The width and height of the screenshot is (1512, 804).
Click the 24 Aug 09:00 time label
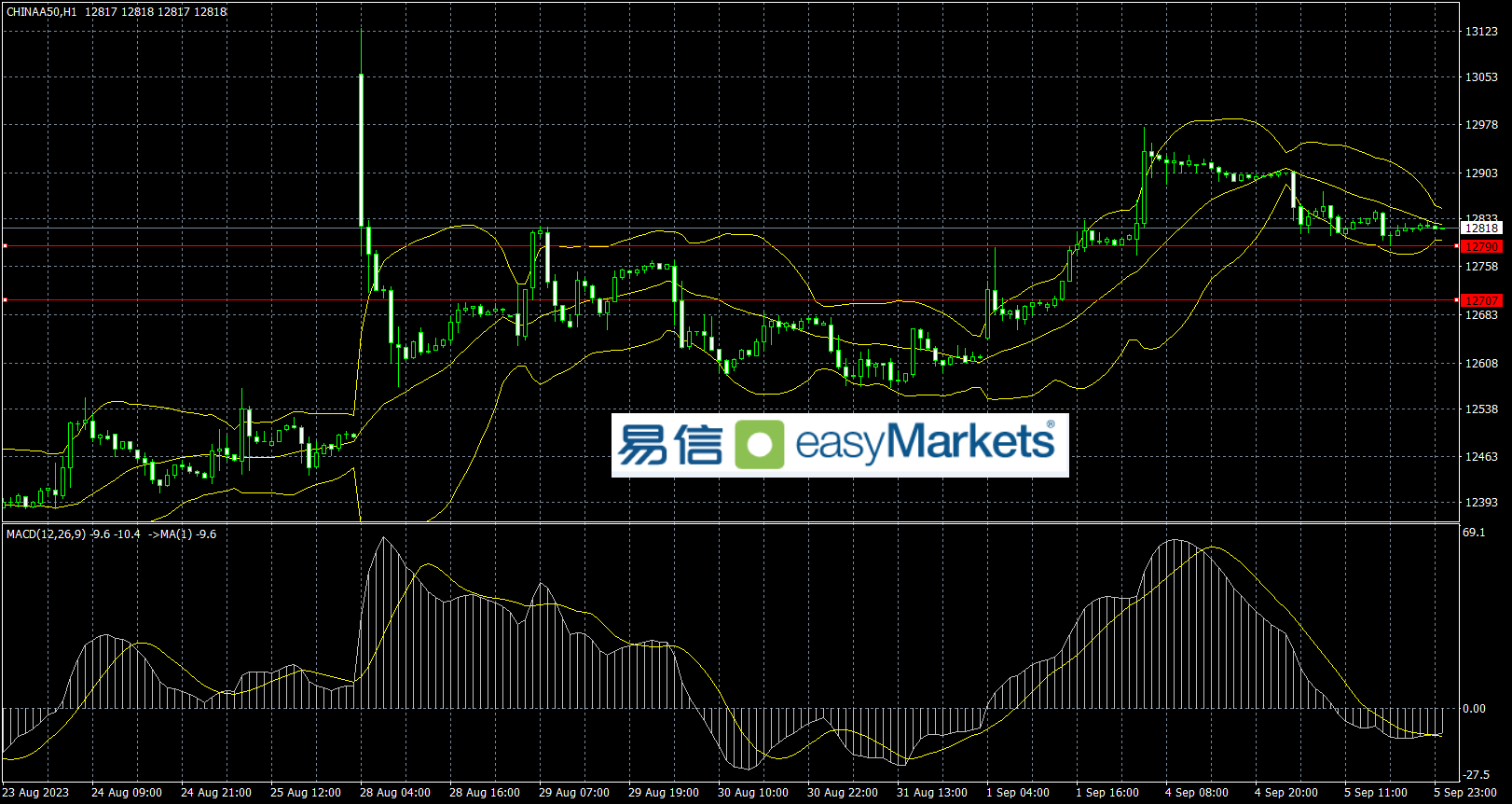point(127,793)
